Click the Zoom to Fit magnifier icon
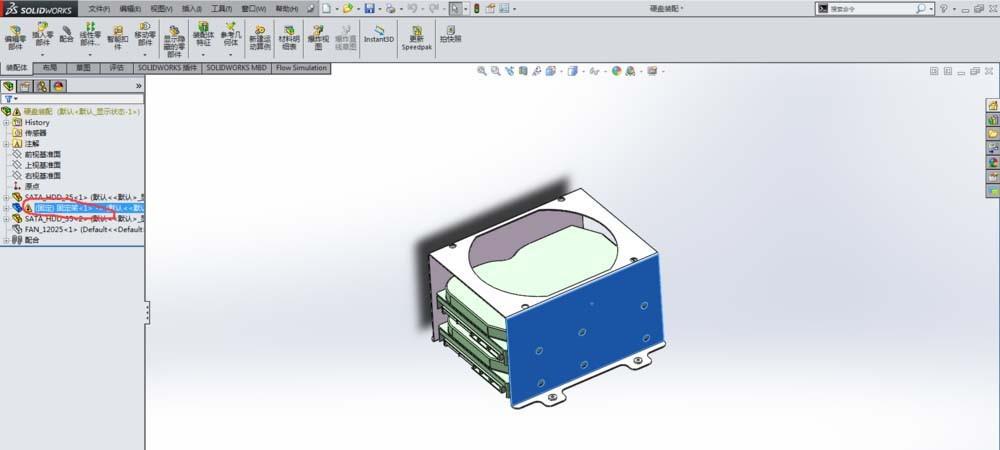Image resolution: width=1000 pixels, height=450 pixels. (x=482, y=71)
